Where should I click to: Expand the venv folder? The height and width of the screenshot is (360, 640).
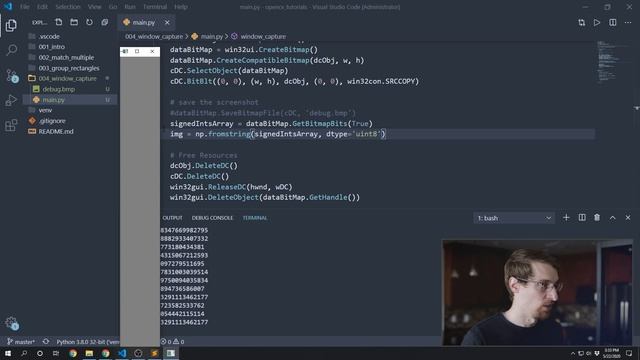(70, 110)
